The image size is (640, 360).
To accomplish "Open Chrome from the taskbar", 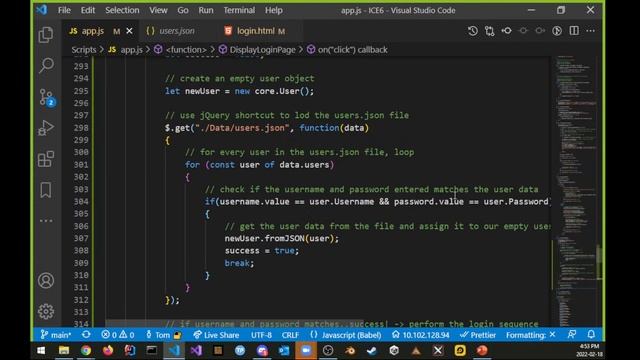I will (x=86, y=350).
